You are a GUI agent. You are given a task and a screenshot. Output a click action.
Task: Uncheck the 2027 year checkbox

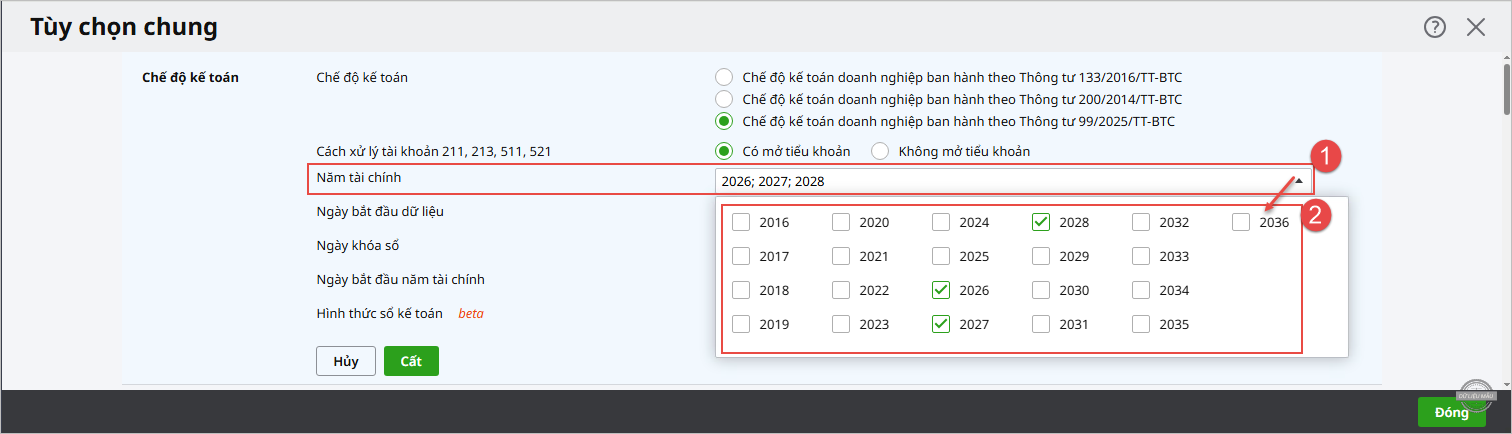(941, 324)
